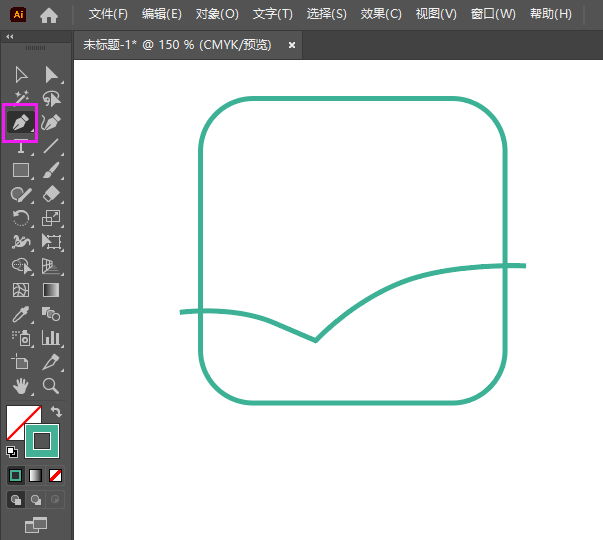The image size is (603, 540).
Task: Select the Hand tool
Action: click(x=20, y=385)
